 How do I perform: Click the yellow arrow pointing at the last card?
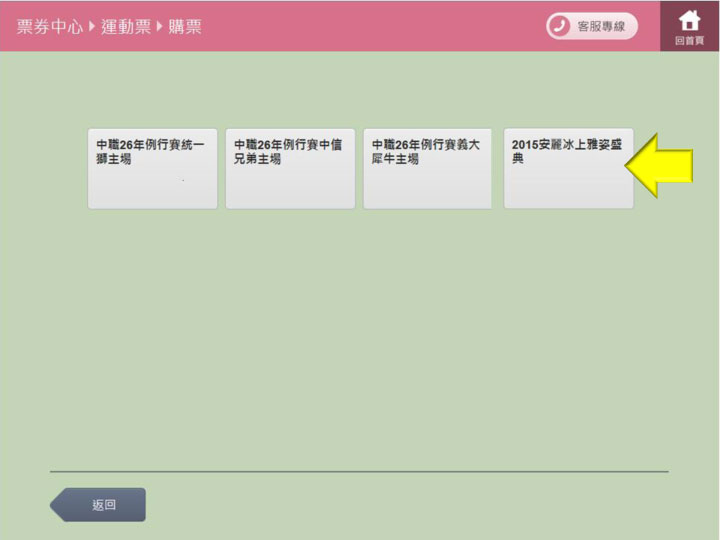click(659, 166)
